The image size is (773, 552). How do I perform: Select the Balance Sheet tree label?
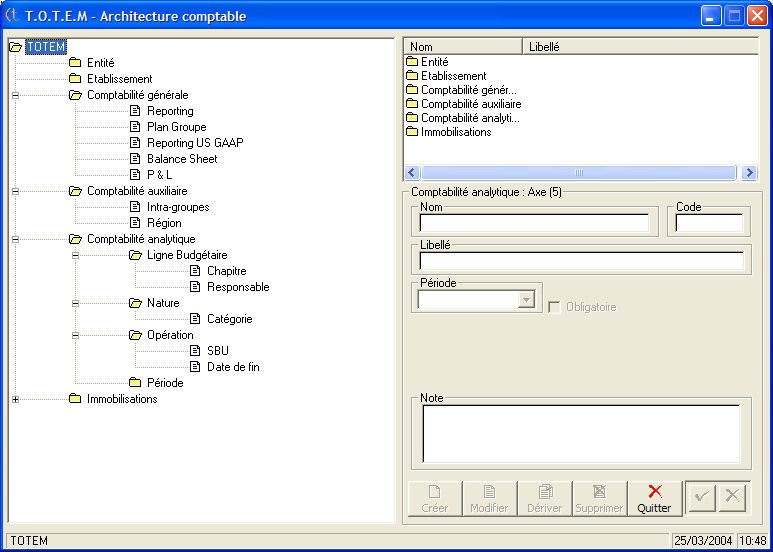pyautogui.click(x=182, y=159)
